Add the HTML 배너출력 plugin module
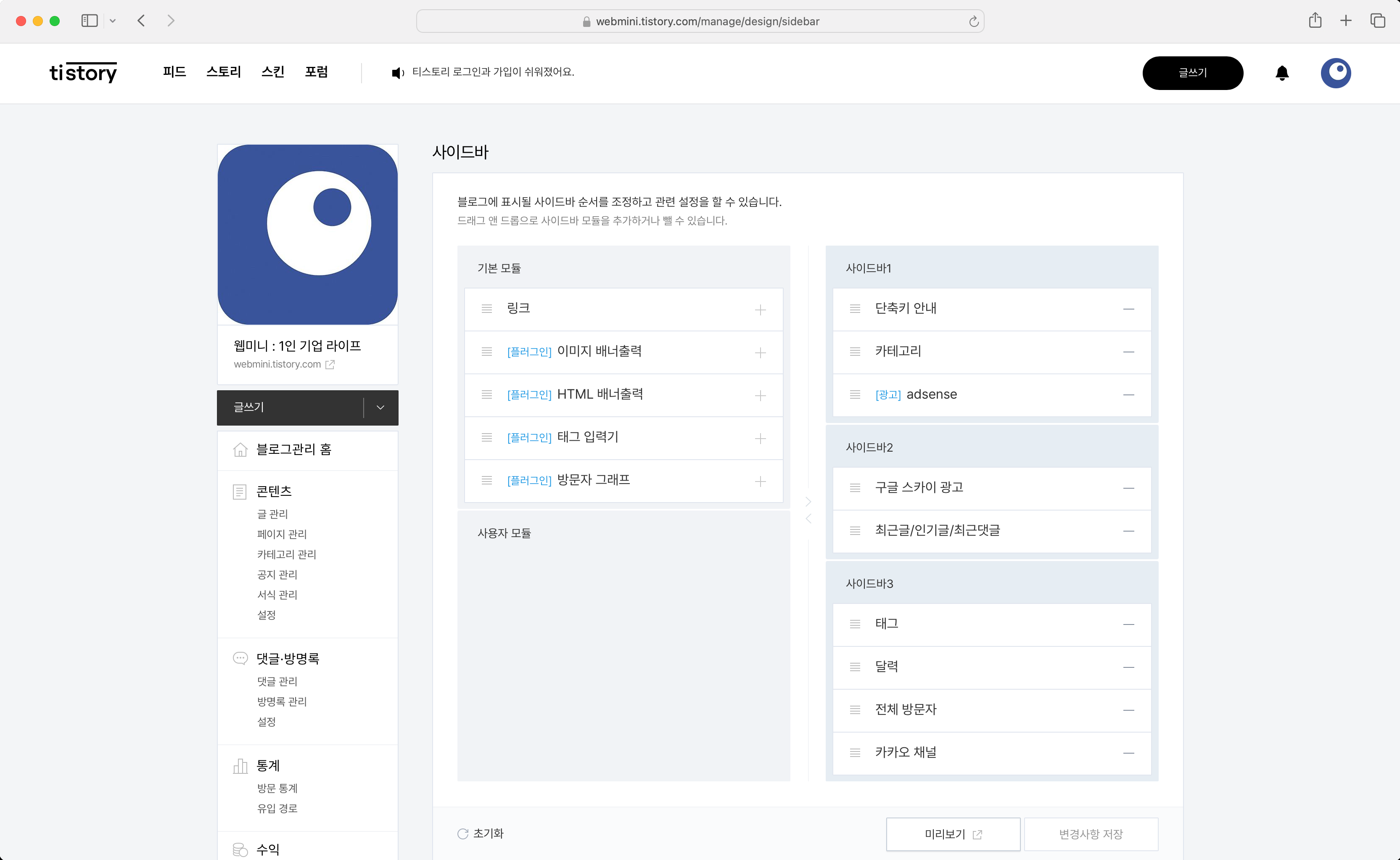Screen dimensions: 1400x860 click(x=760, y=396)
